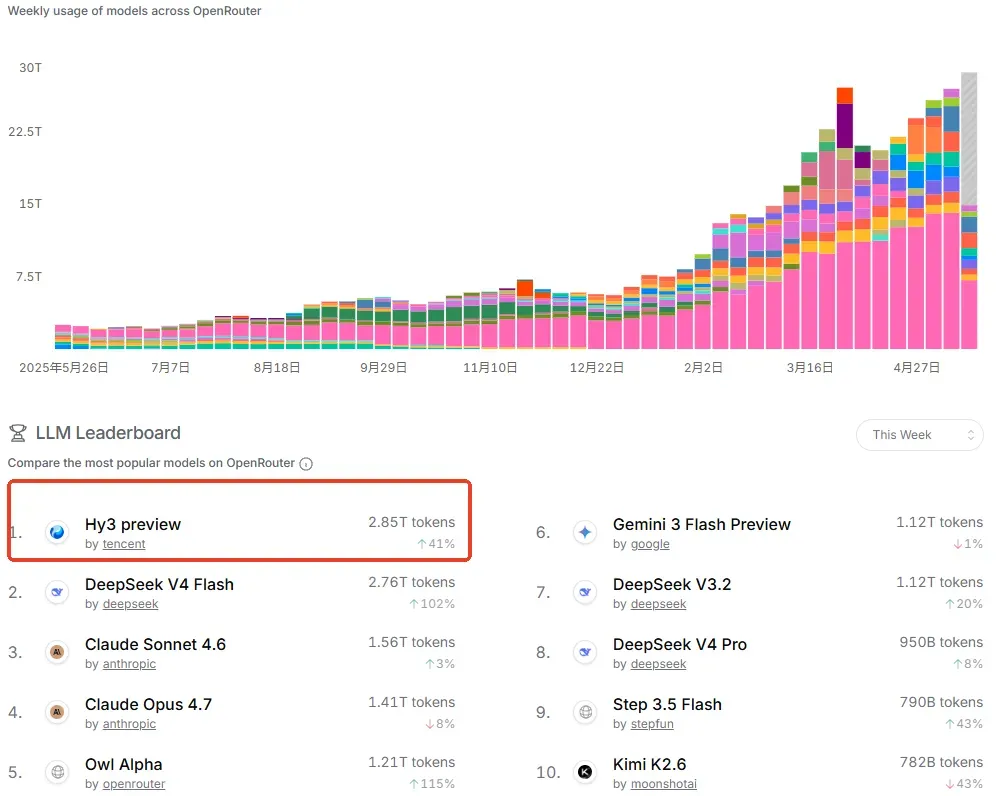Click the Anthropic logo beside Claude Opus 4.7

57,712
